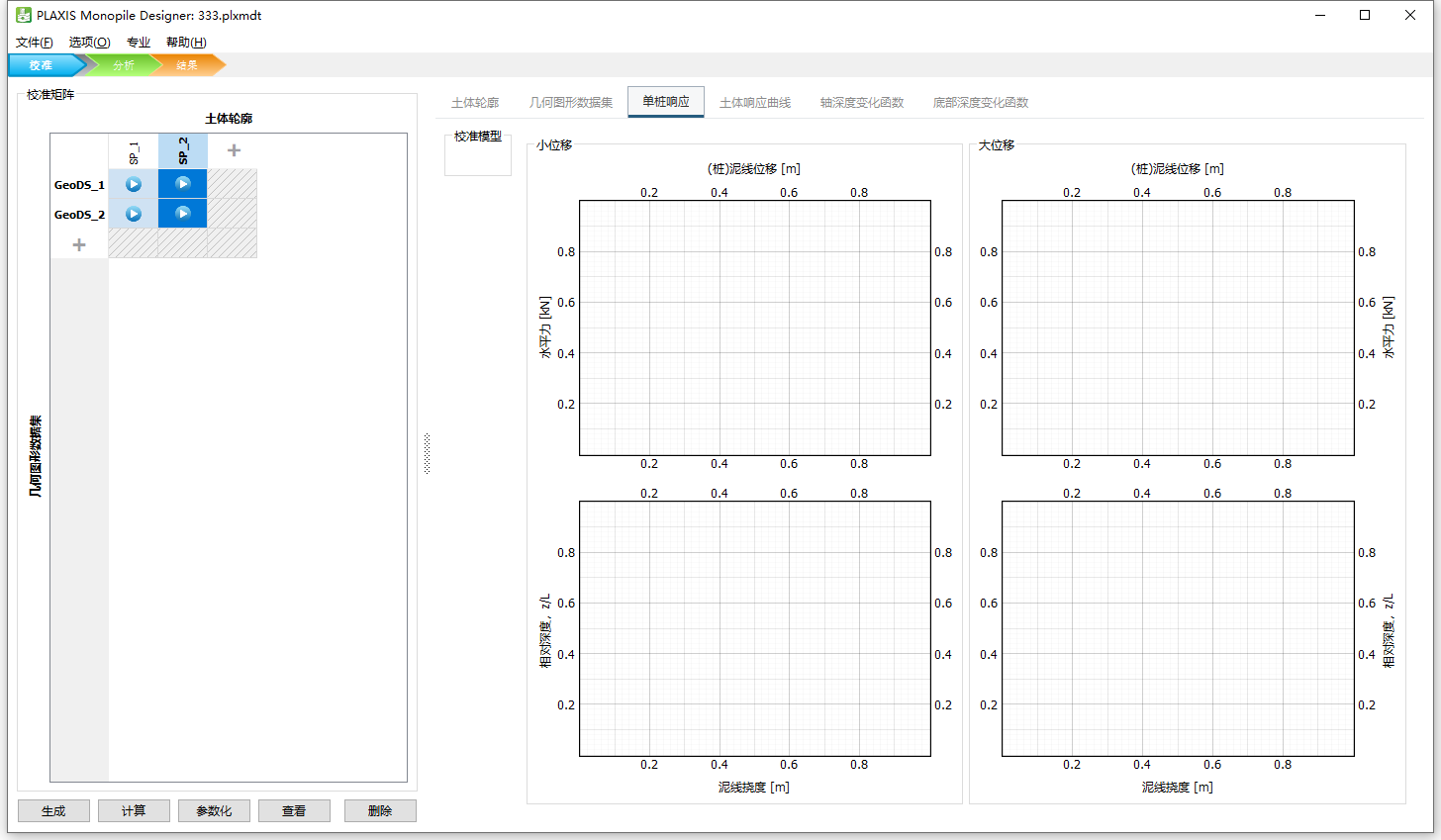Maximize the PLAXIS Monopile Designer window

coord(1365,15)
